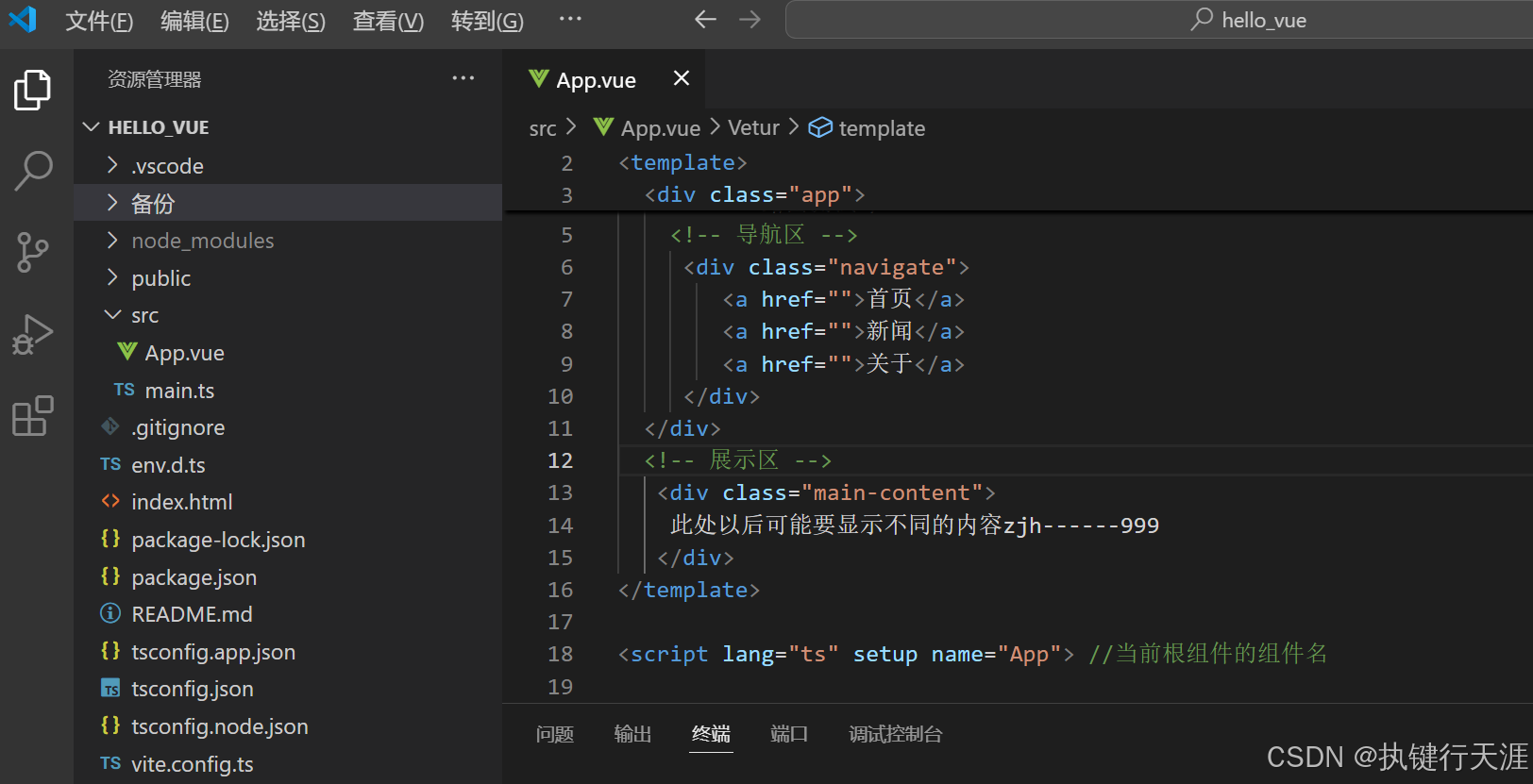
Task: Open the 选择(S) menu
Action: [291, 21]
